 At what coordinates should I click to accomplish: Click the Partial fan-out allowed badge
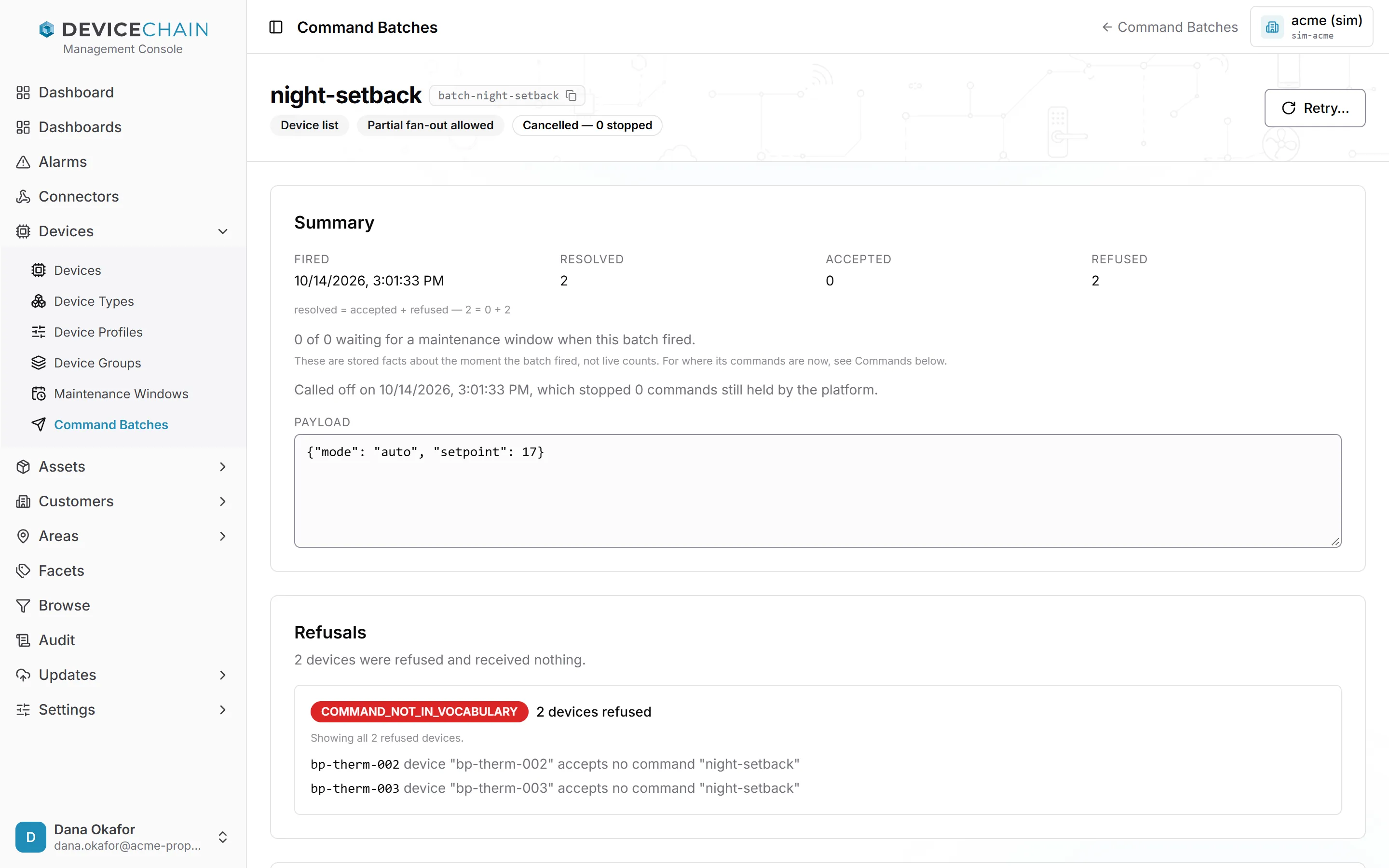(x=430, y=125)
